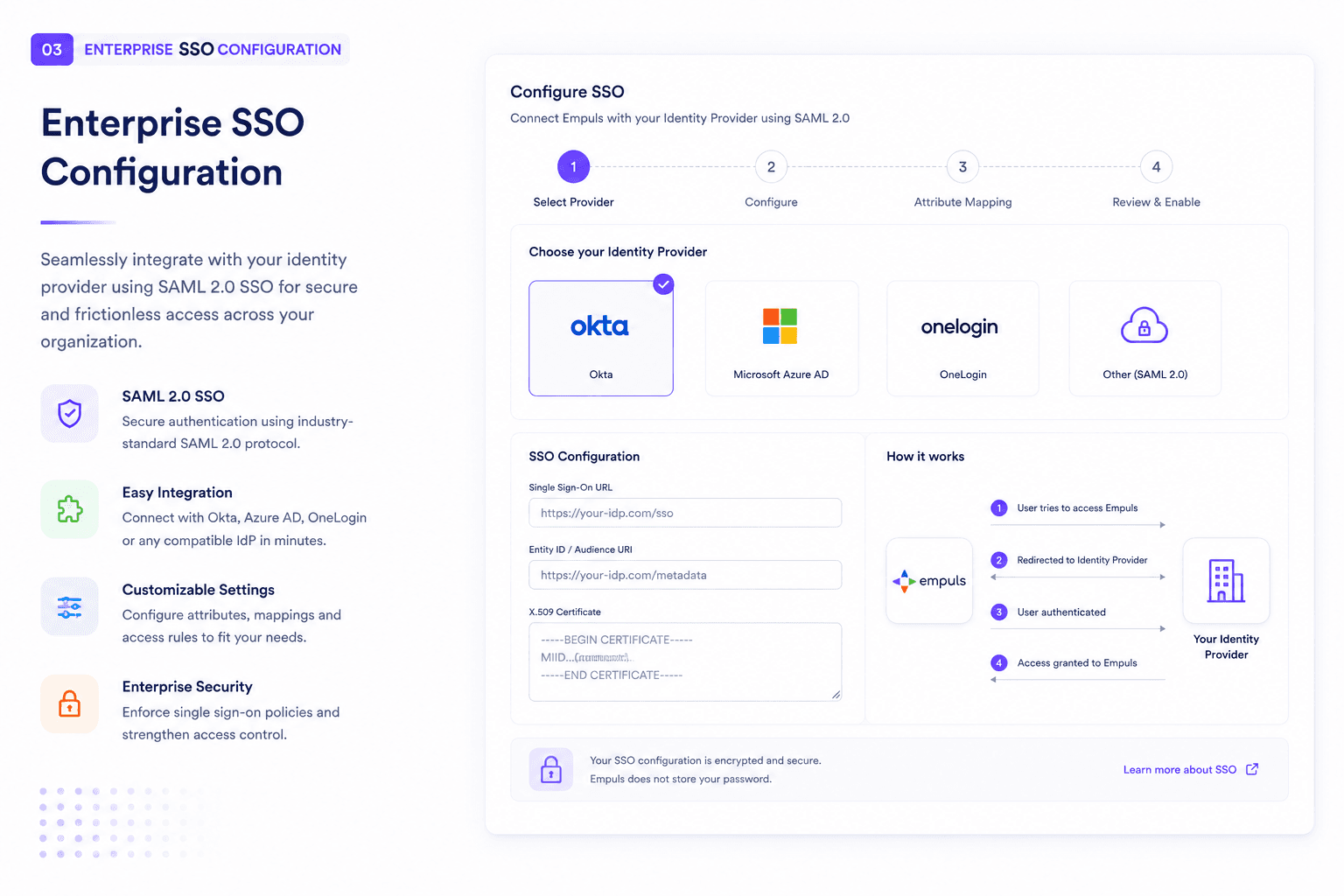Click the 'How it works' heading

point(925,457)
